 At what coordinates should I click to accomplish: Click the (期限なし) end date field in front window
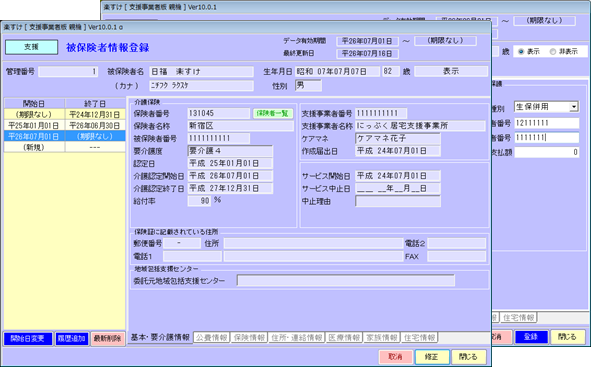click(x=445, y=41)
